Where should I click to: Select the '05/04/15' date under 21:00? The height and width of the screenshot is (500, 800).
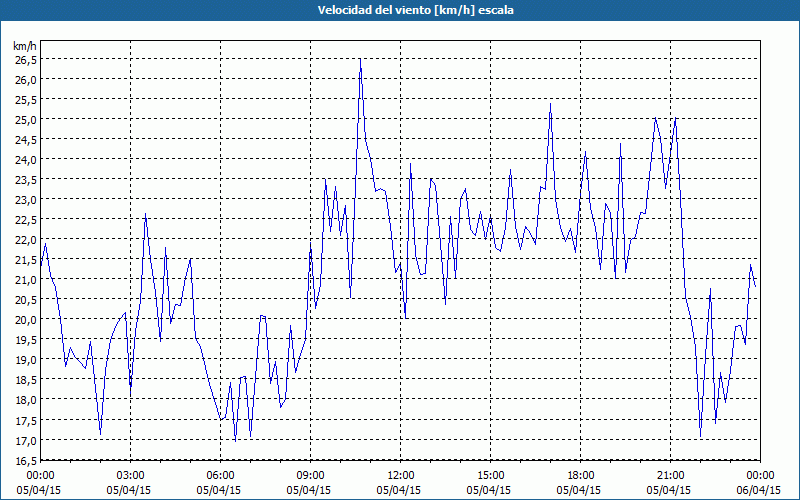pos(668,490)
